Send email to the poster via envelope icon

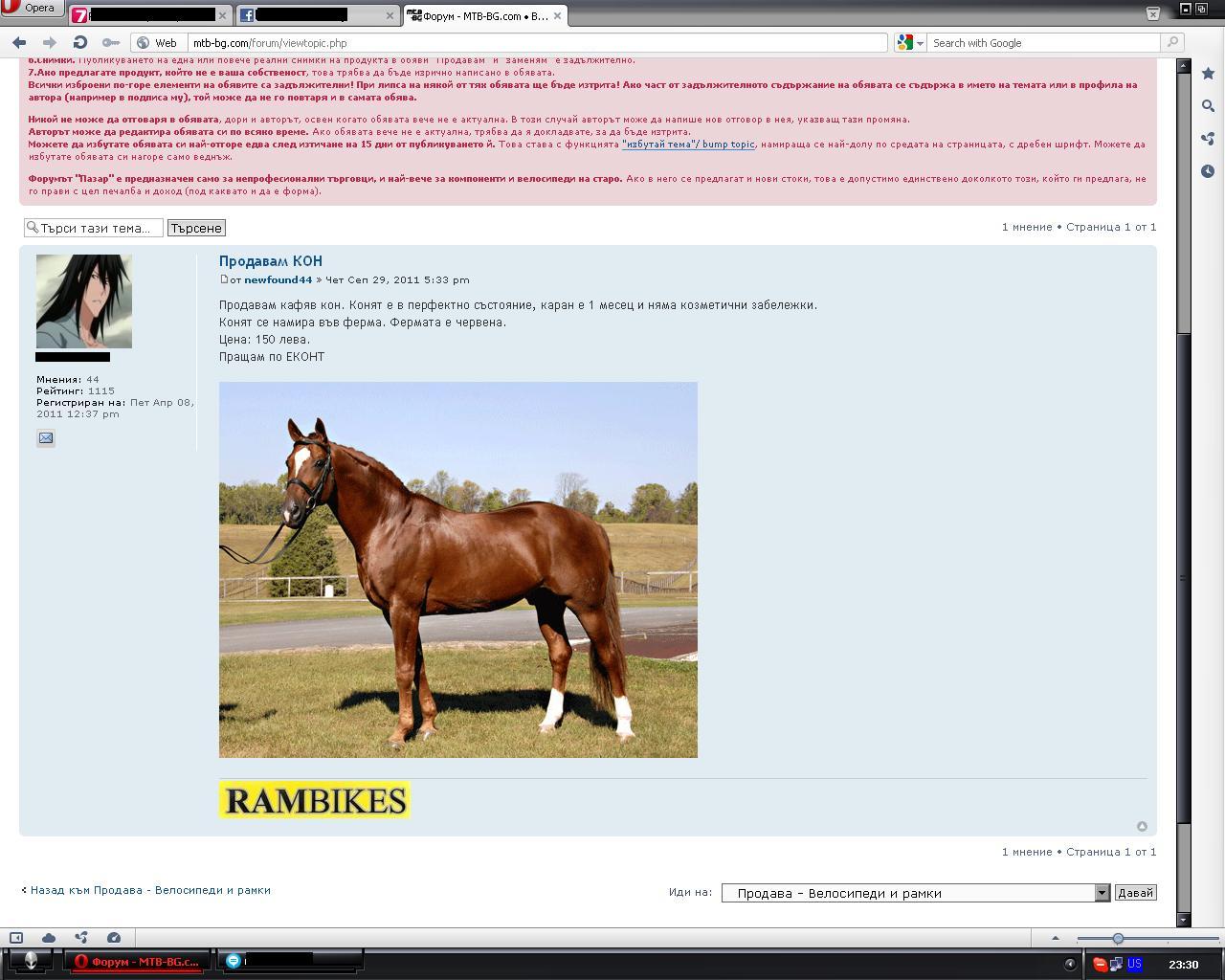coord(45,438)
